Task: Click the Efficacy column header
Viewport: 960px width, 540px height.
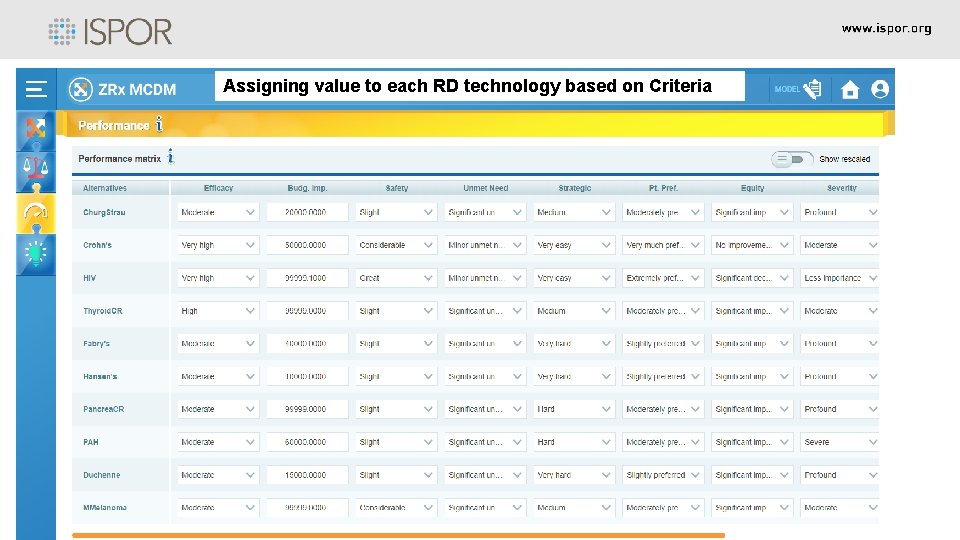Action: point(218,188)
